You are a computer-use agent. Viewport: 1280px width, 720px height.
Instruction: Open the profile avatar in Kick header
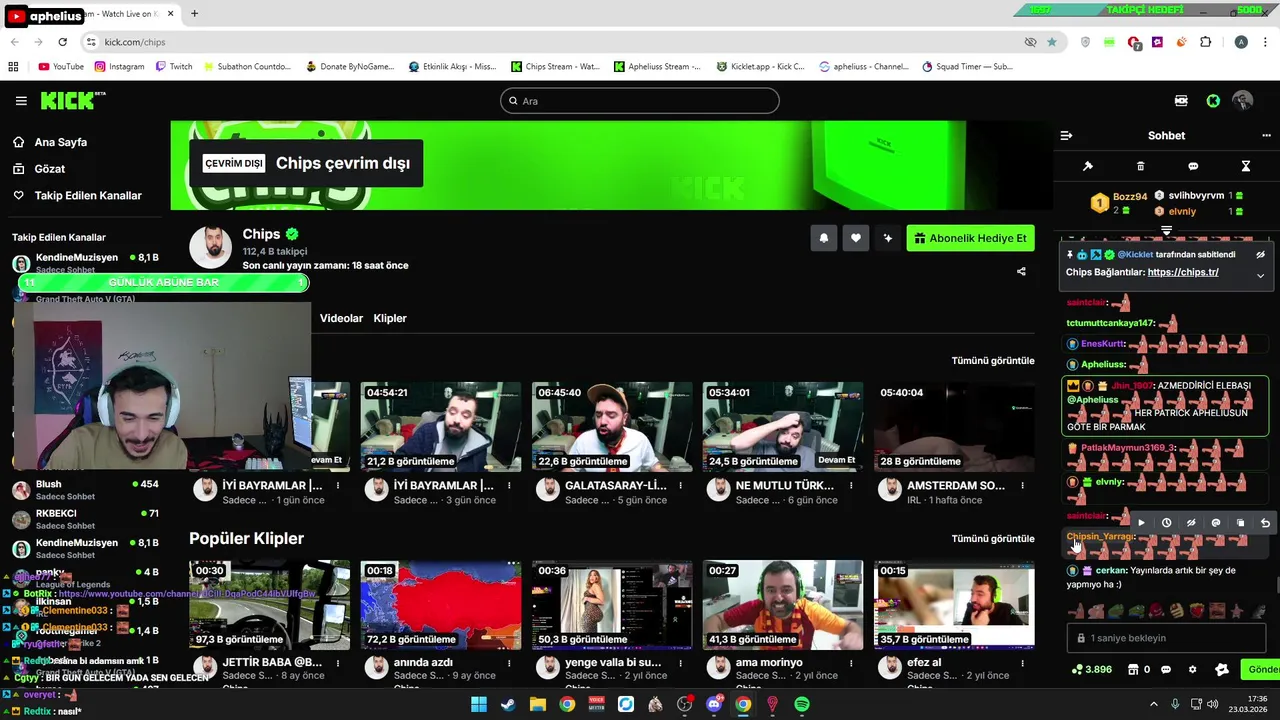[1243, 101]
